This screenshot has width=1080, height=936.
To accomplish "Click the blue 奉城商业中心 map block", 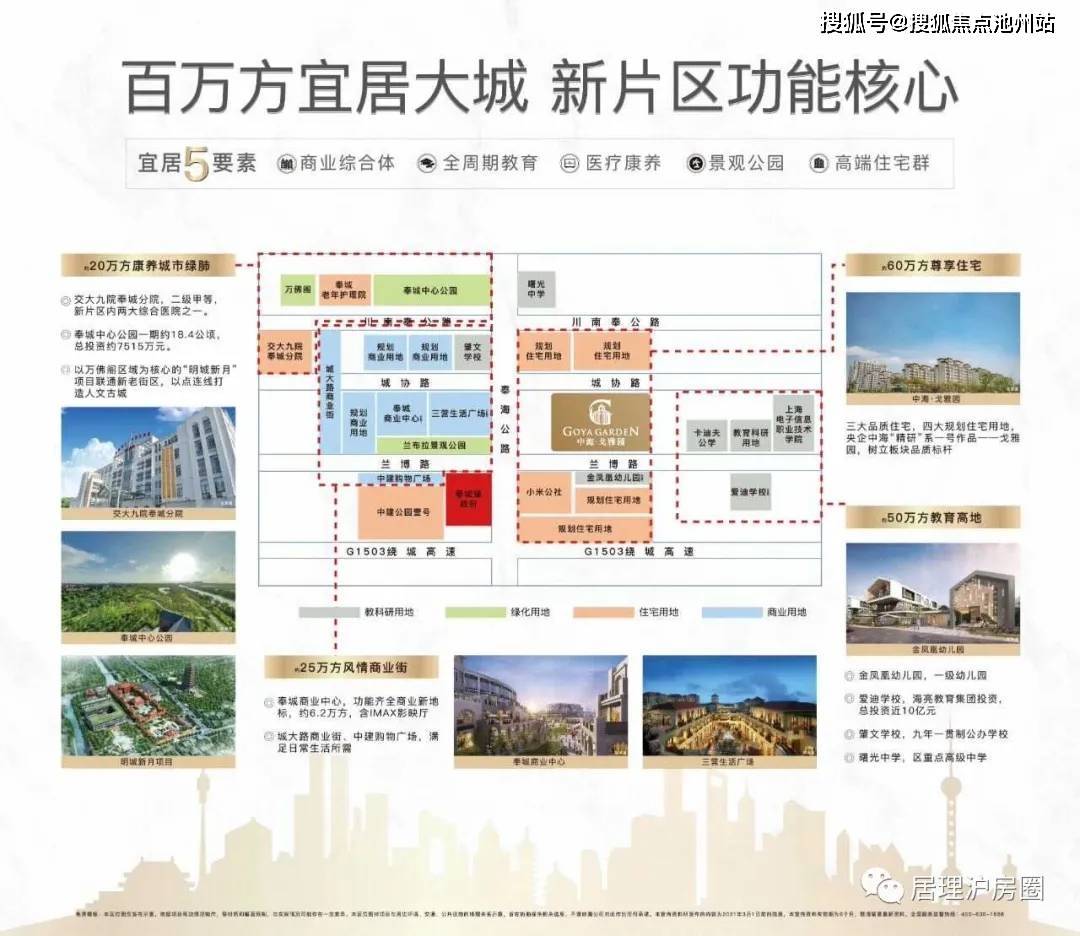I will (402, 413).
